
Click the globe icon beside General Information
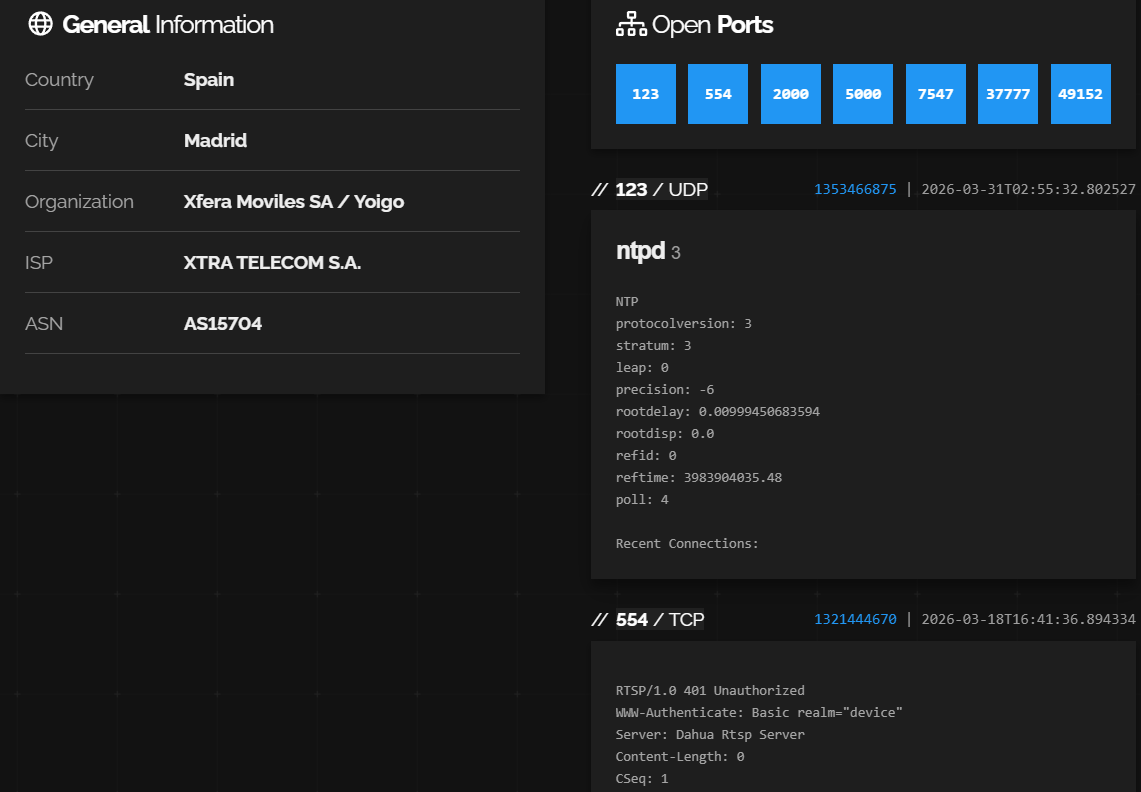40,25
